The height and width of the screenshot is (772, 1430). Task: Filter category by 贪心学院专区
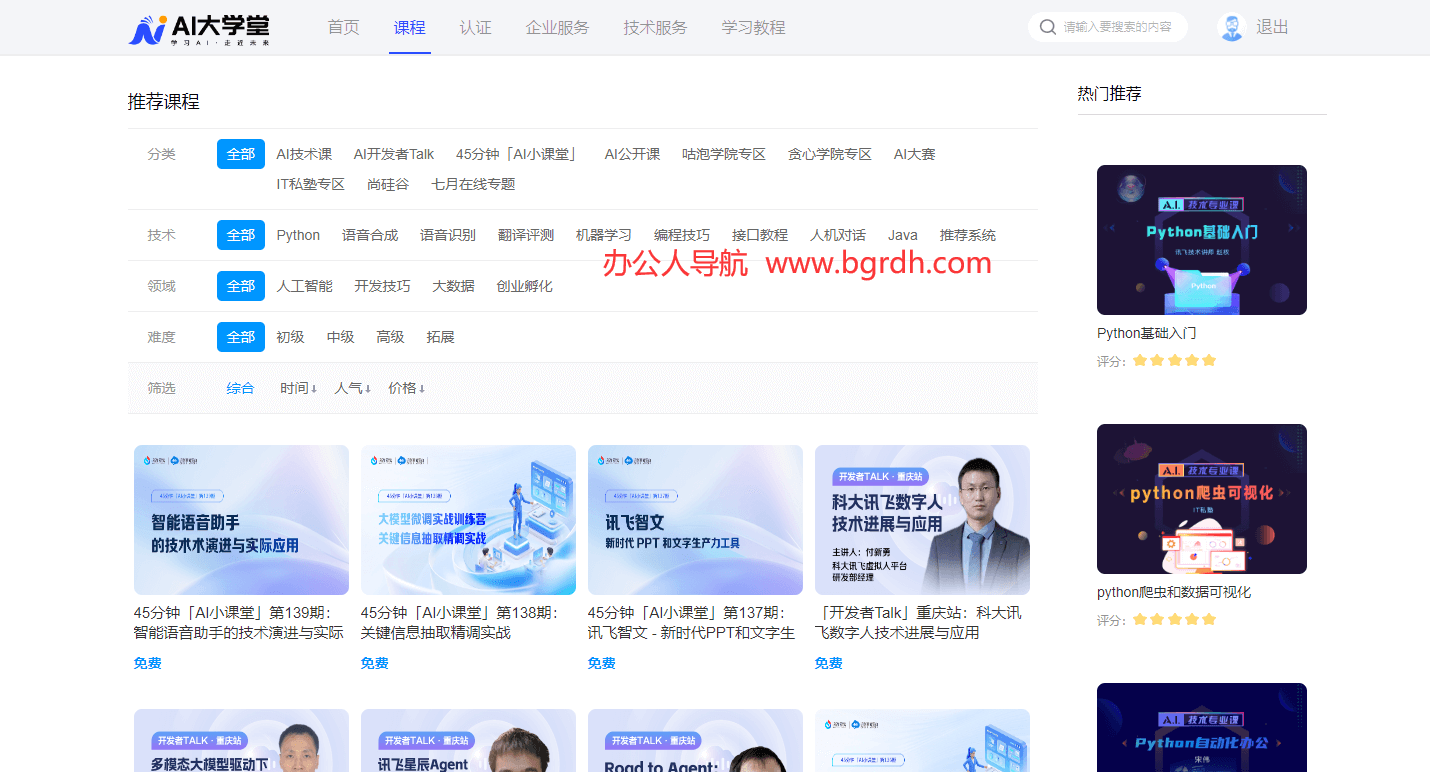pyautogui.click(x=830, y=154)
